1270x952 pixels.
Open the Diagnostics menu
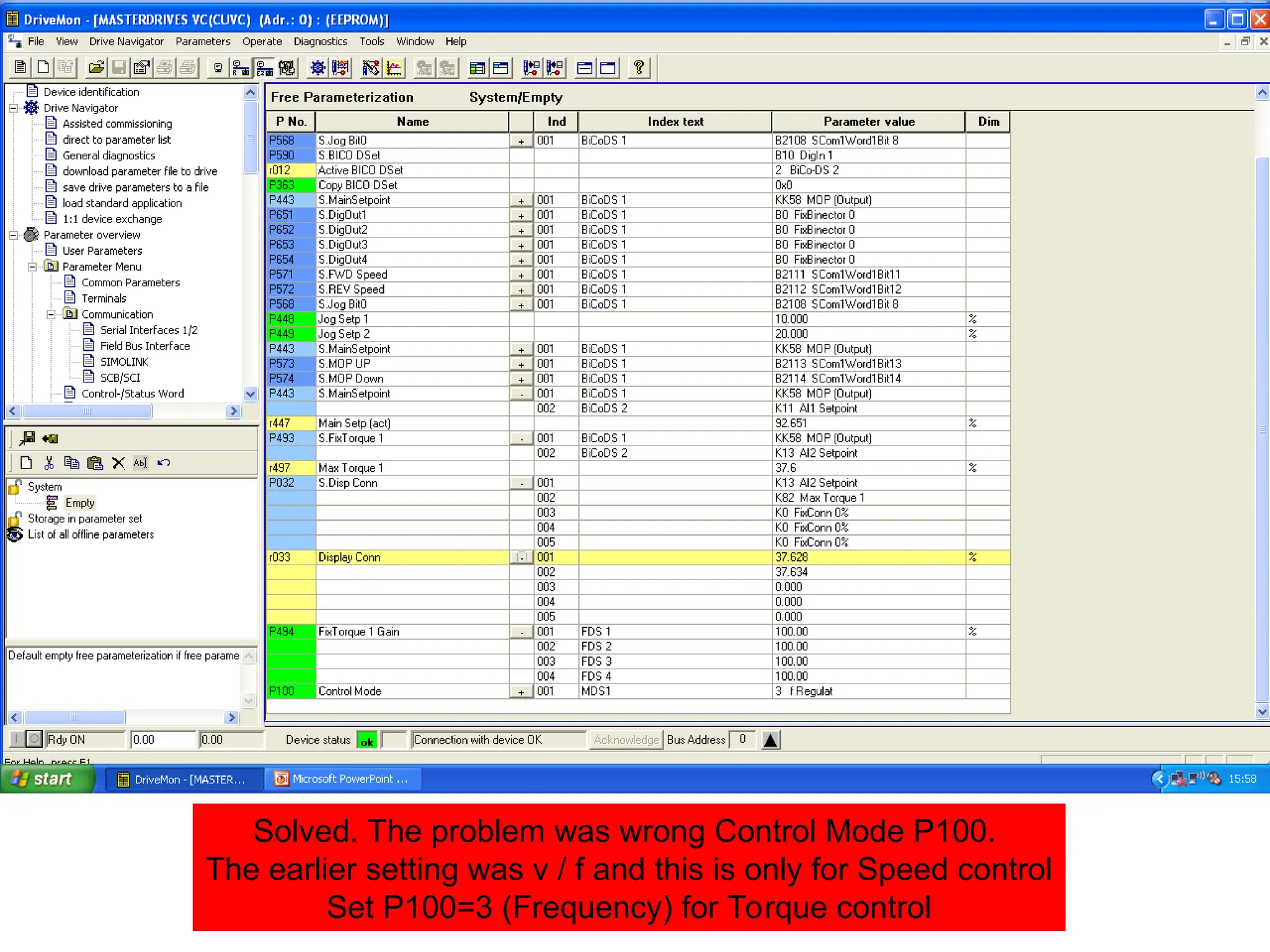pyautogui.click(x=320, y=42)
